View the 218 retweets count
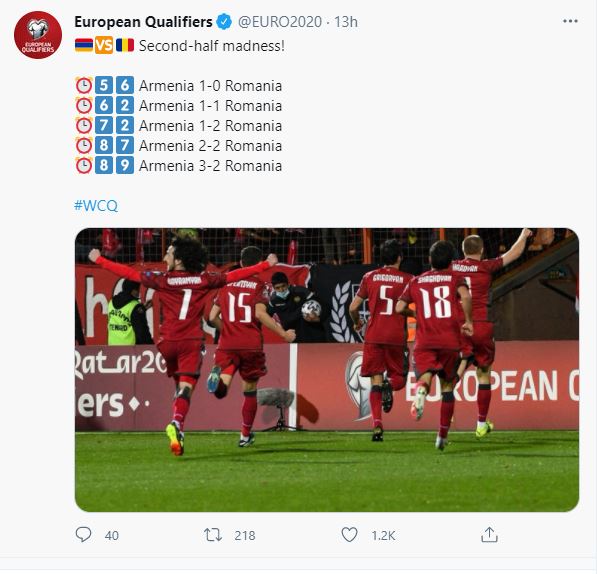The height and width of the screenshot is (574, 597). point(245,536)
